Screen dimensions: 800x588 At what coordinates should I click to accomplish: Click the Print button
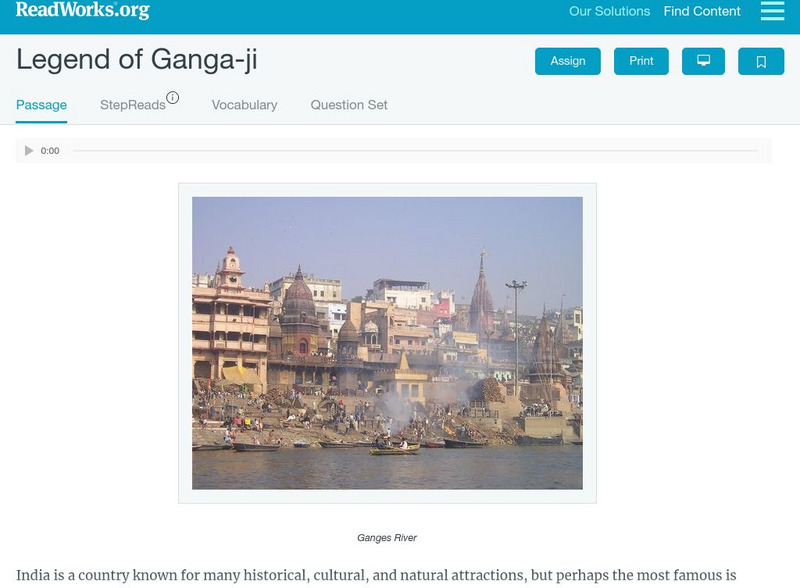click(641, 61)
